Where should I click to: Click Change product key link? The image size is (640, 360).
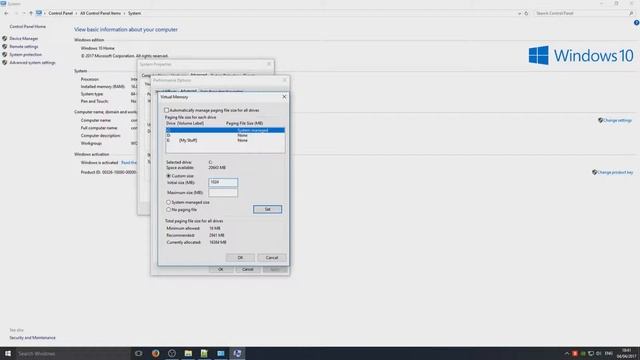615,172
